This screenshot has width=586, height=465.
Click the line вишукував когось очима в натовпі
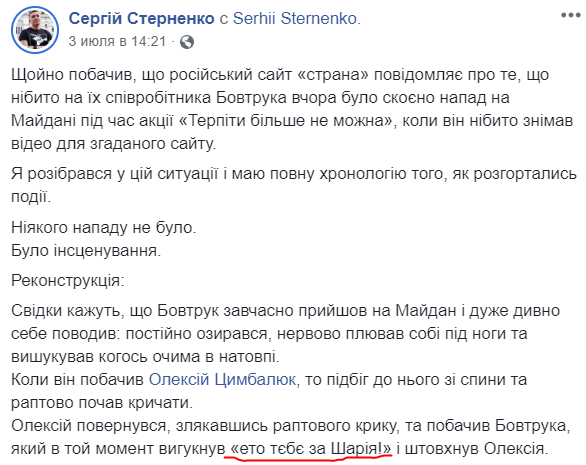(x=145, y=357)
